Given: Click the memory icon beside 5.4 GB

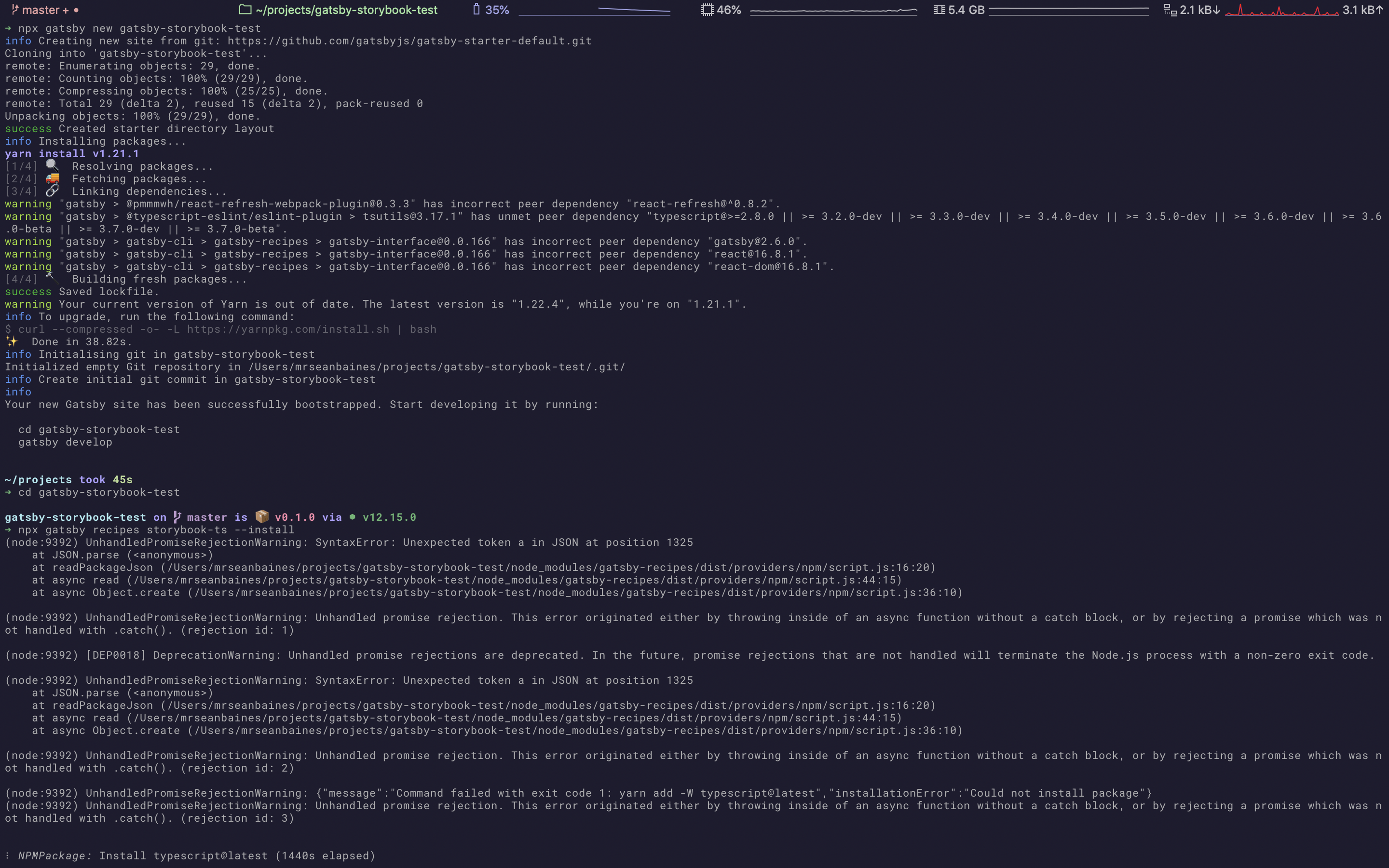Looking at the screenshot, I should (939, 10).
